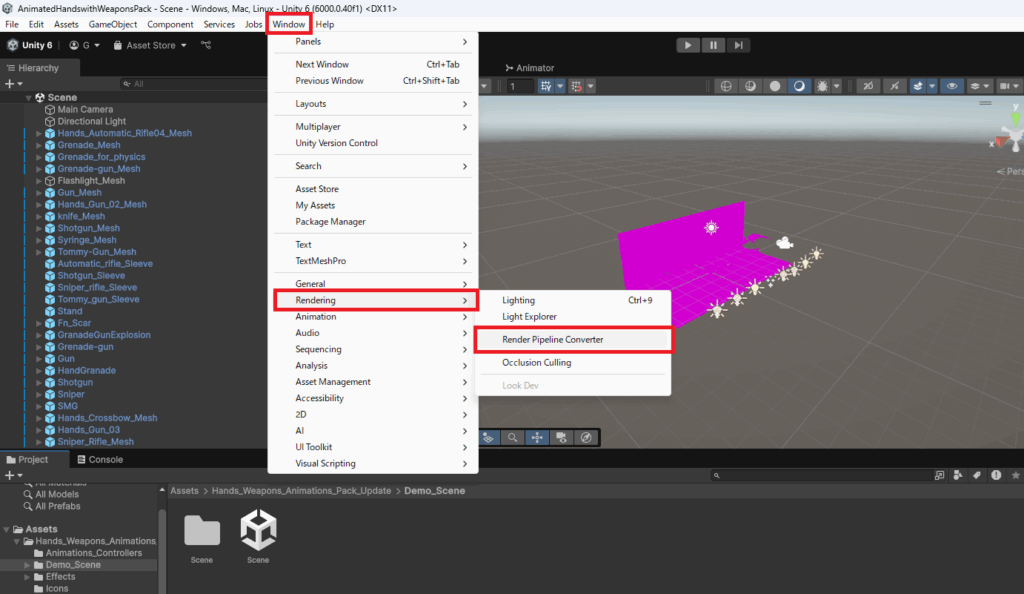Focus the Project panel search field
The width and height of the screenshot is (1024, 594).
820,475
